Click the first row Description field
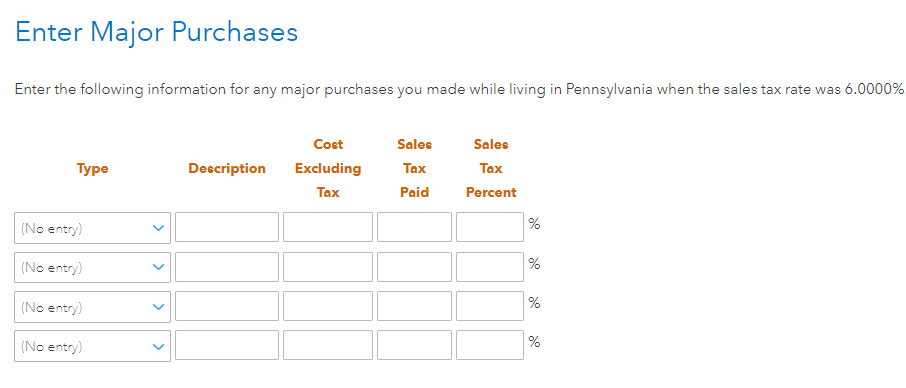The width and height of the screenshot is (906, 388). click(x=227, y=227)
